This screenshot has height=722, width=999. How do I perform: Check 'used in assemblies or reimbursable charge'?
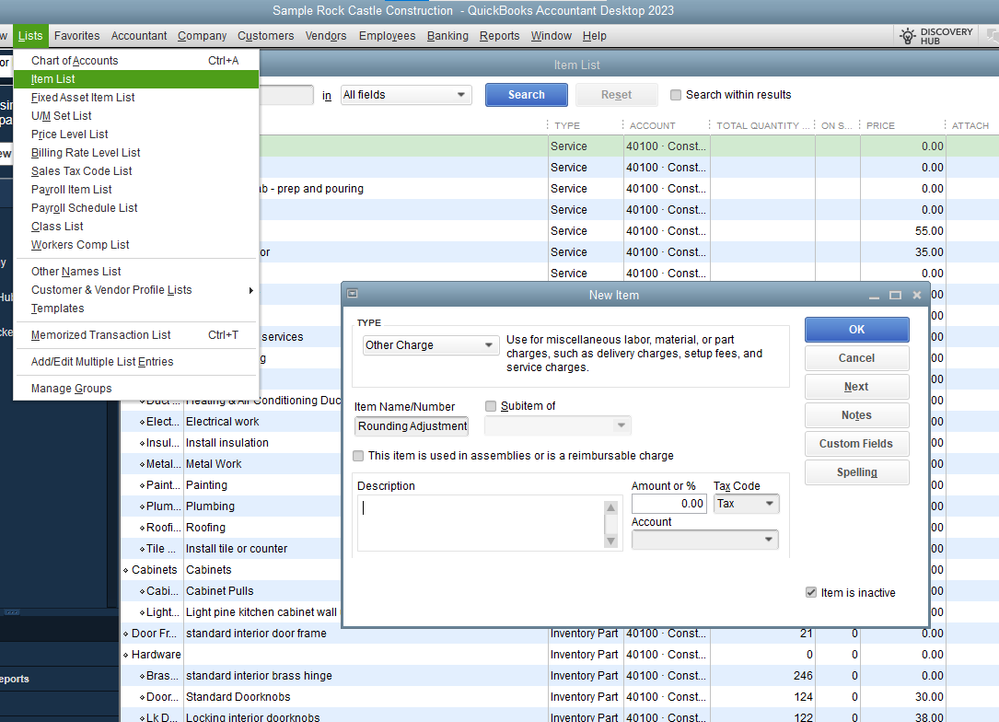[358, 456]
